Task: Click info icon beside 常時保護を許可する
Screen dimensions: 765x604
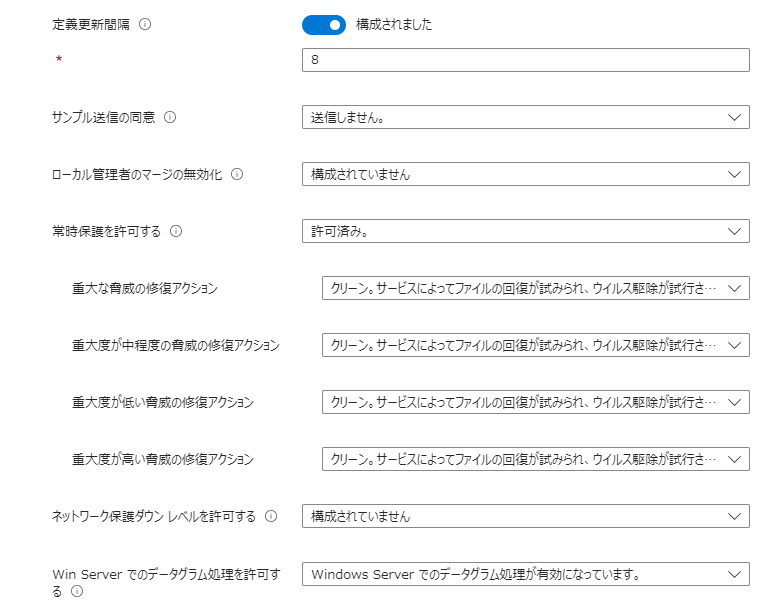Action: point(176,231)
